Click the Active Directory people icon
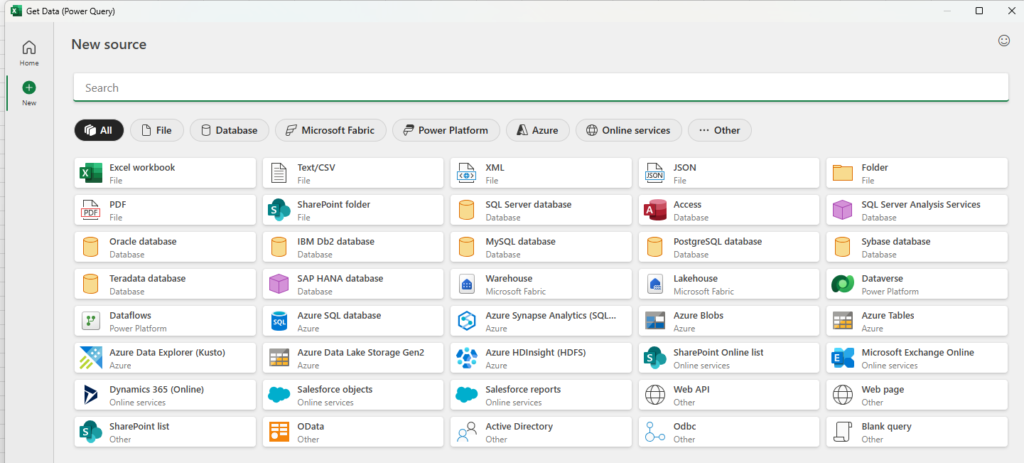The image size is (1024, 463). click(466, 432)
